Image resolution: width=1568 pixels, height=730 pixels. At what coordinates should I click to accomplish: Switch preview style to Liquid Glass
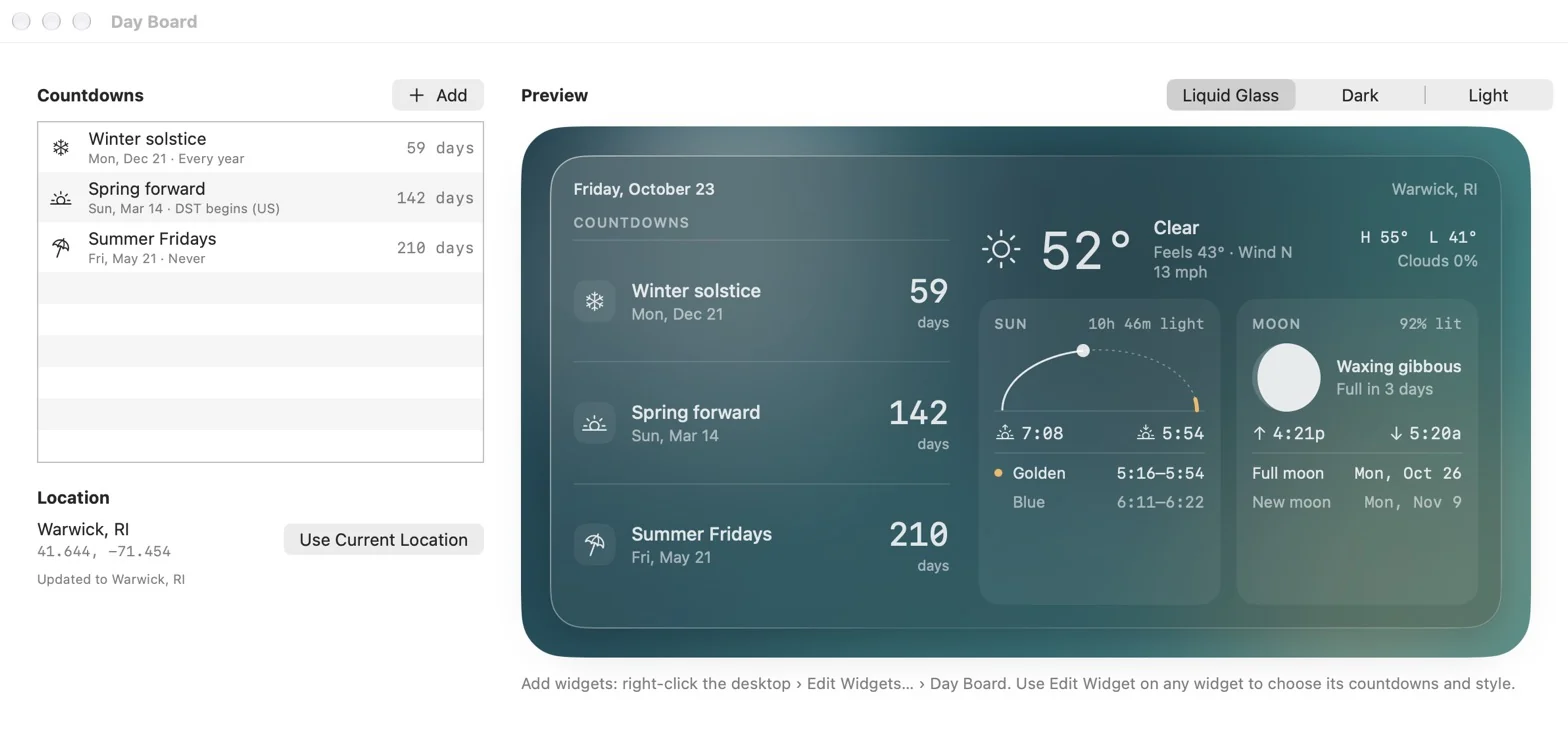(x=1230, y=95)
